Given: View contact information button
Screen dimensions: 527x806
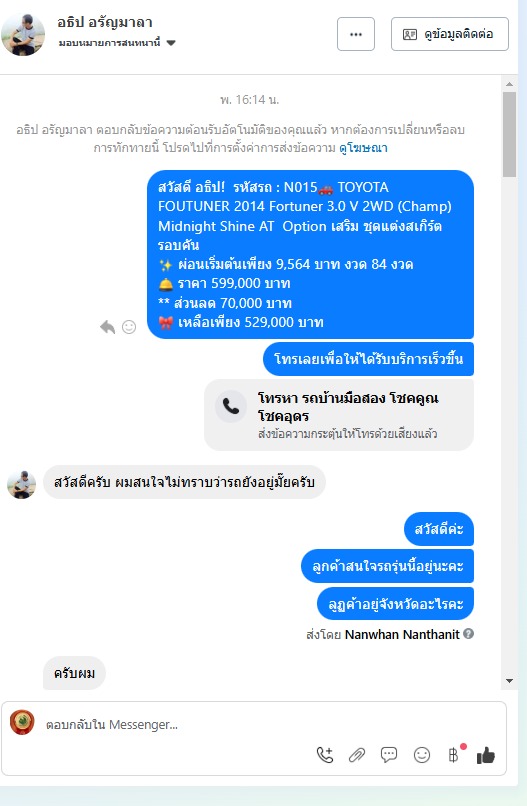Looking at the screenshot, I should click(x=450, y=34).
